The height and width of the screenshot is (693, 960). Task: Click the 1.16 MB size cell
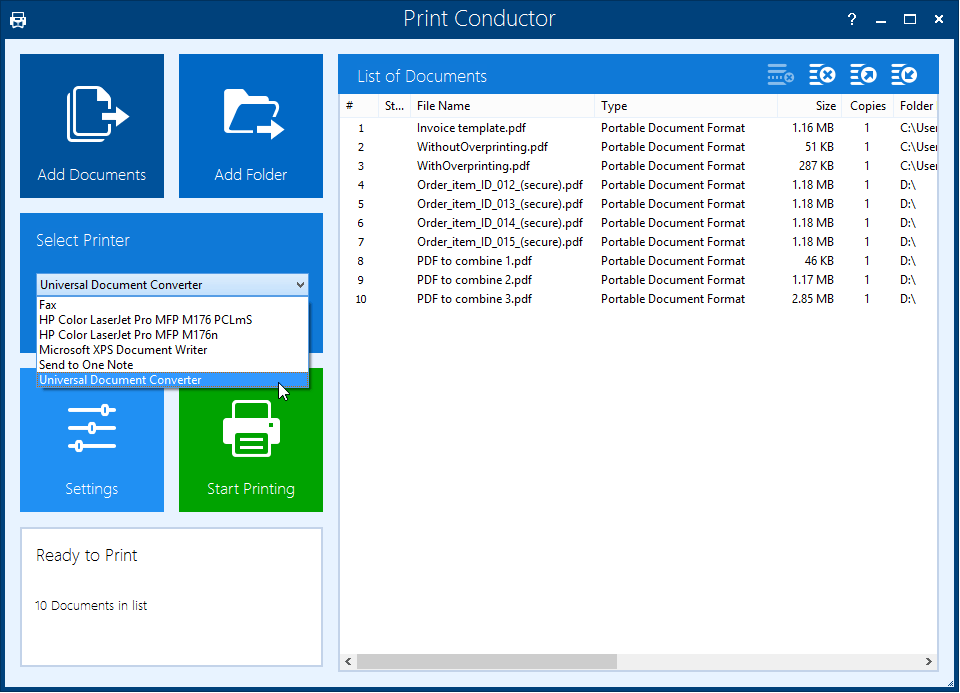click(812, 128)
